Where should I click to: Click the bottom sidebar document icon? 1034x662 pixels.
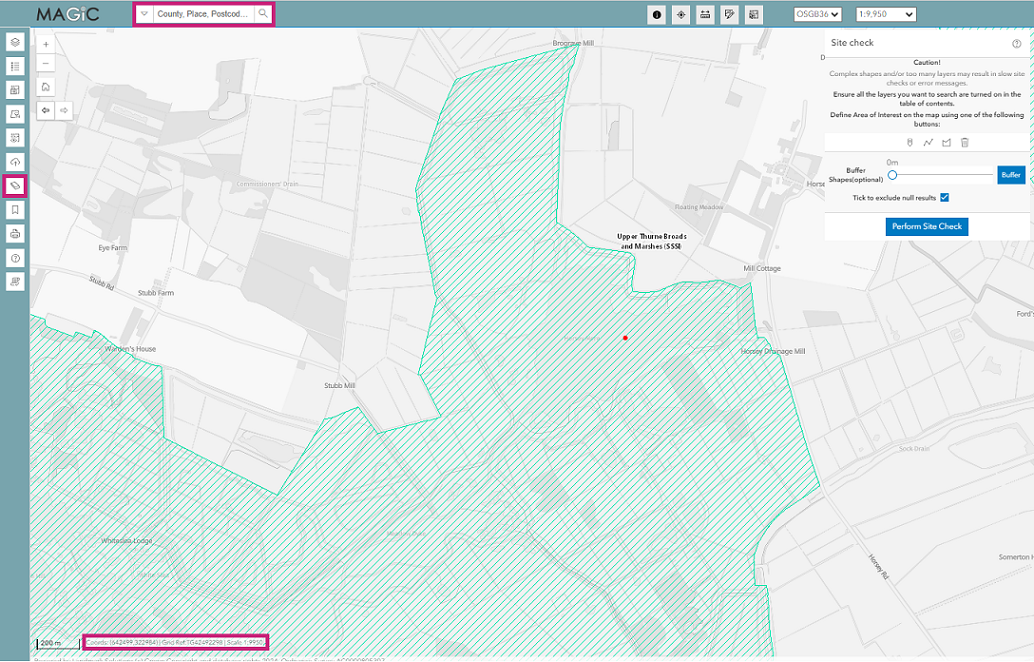coord(15,282)
